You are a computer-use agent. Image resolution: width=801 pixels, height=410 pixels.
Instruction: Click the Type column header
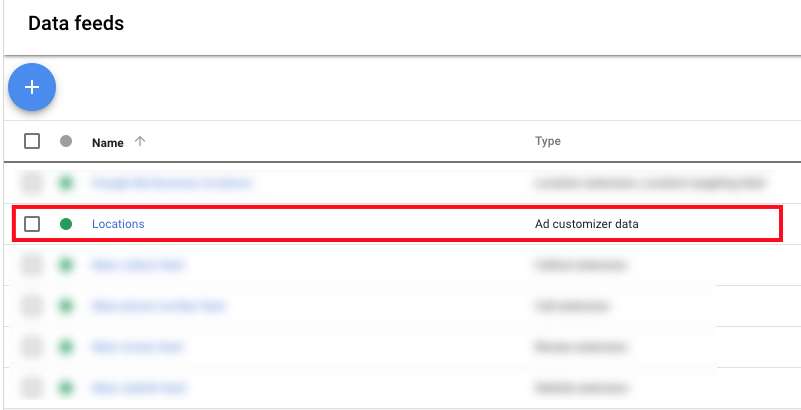pos(548,141)
